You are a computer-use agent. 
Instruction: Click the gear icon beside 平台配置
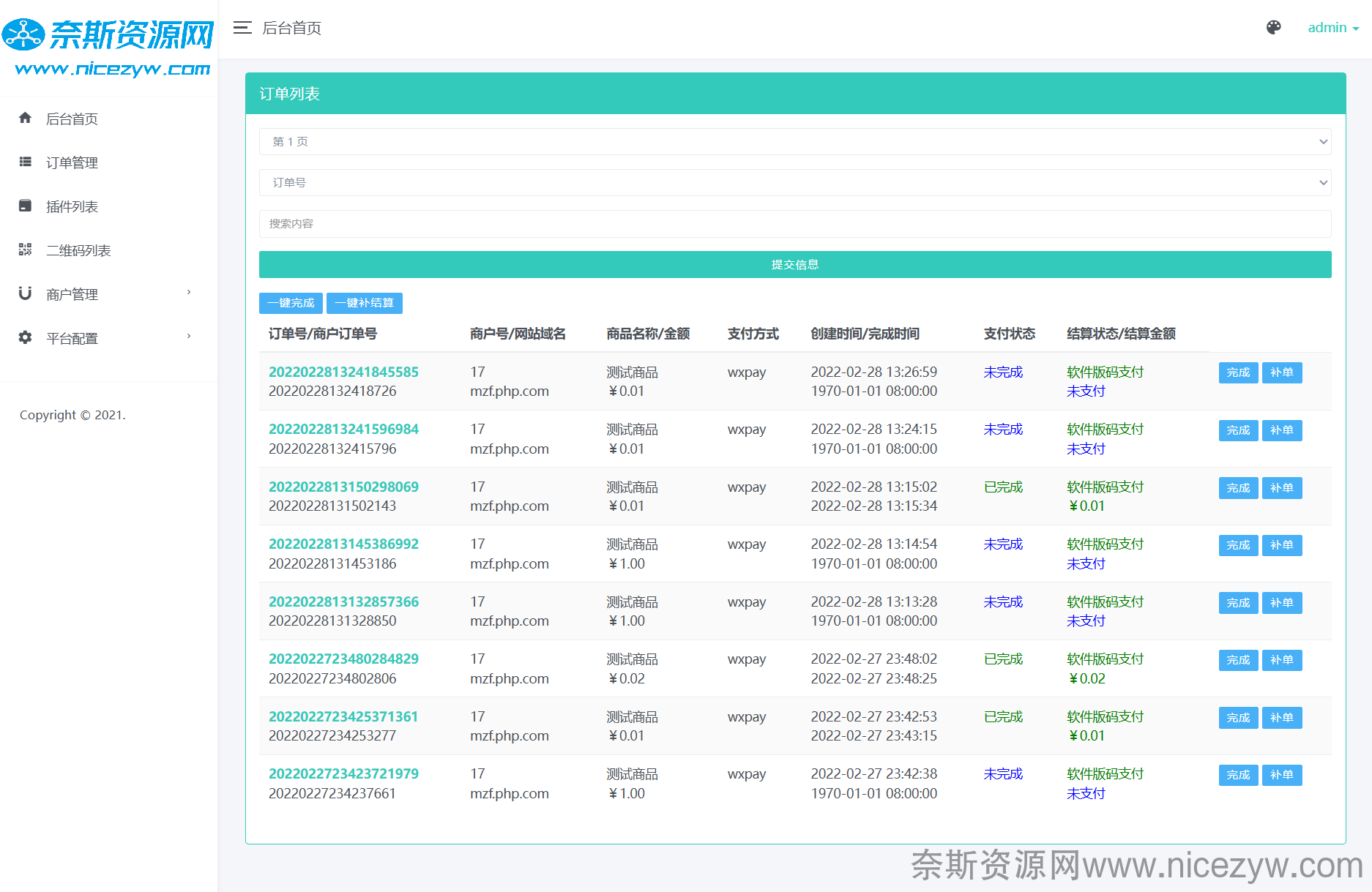(x=25, y=337)
